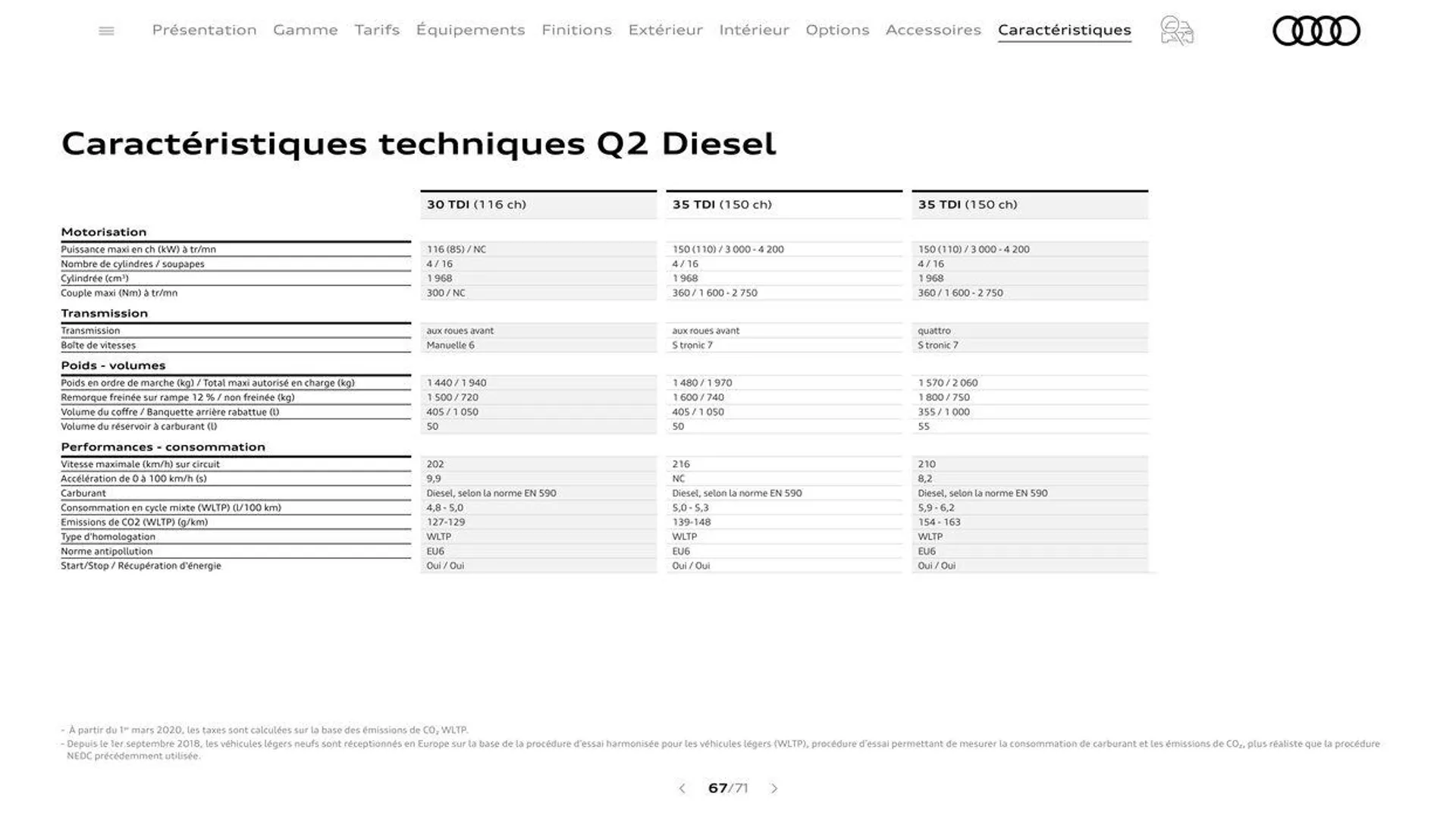Open the Présentation tab

pos(204,30)
